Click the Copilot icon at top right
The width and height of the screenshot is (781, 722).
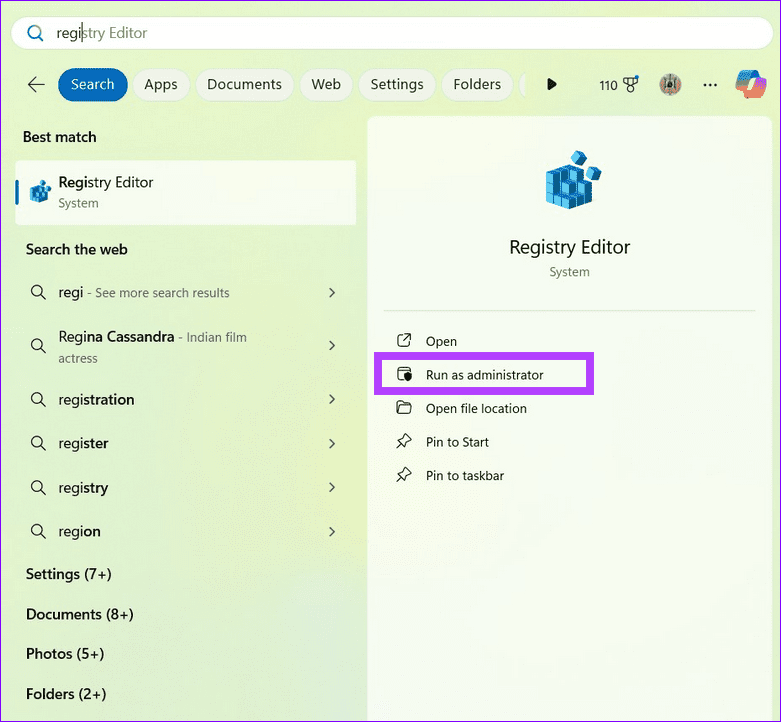pos(750,85)
